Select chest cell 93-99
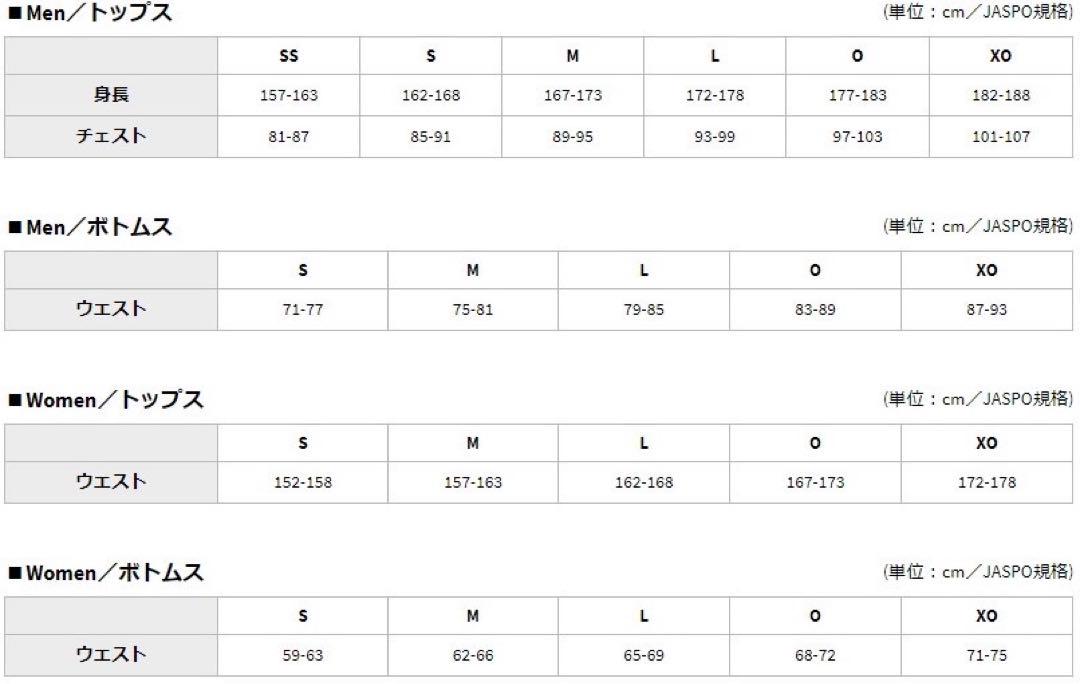Screen dimensions: 1080x684 (x=714, y=136)
